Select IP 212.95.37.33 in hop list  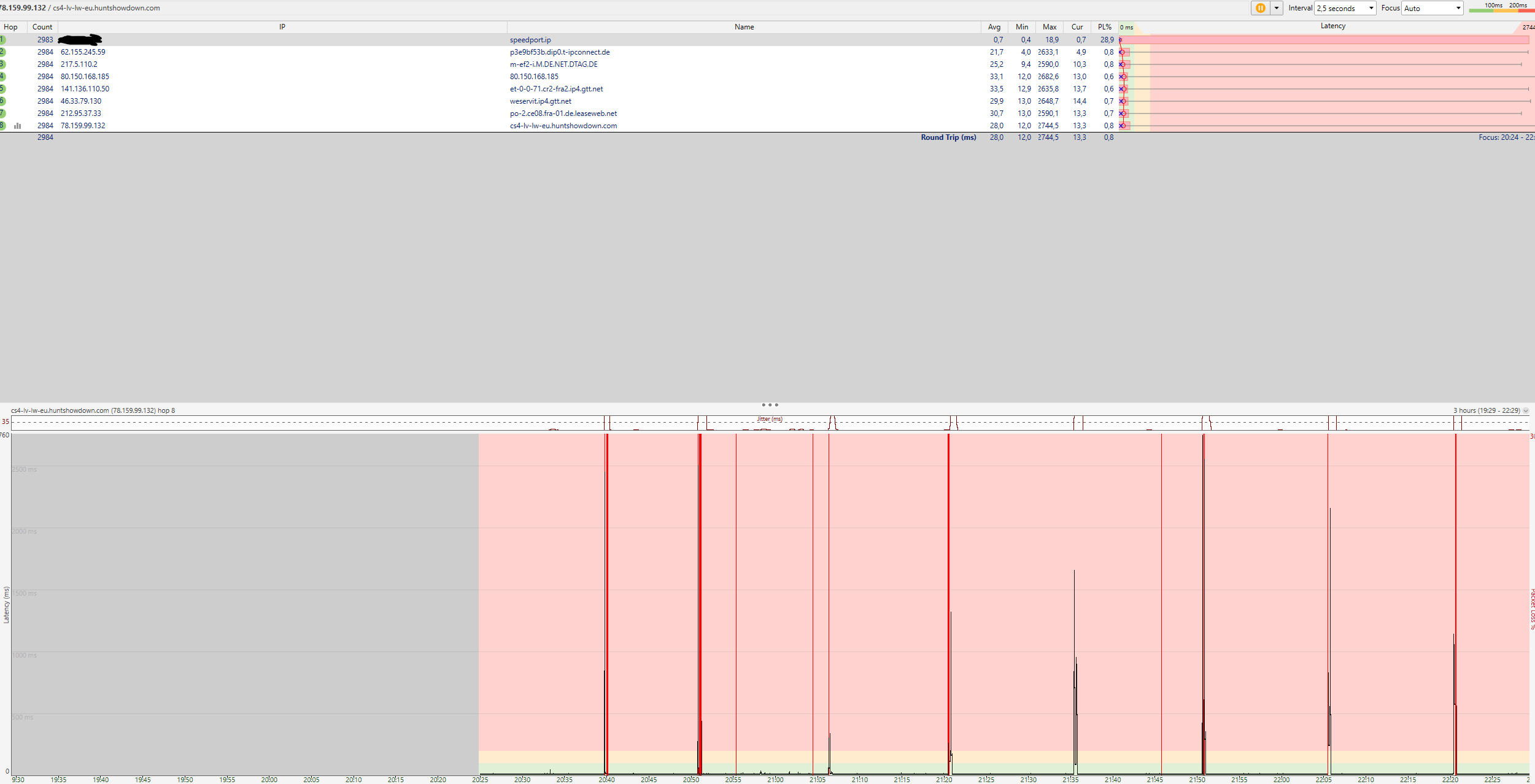81,113
